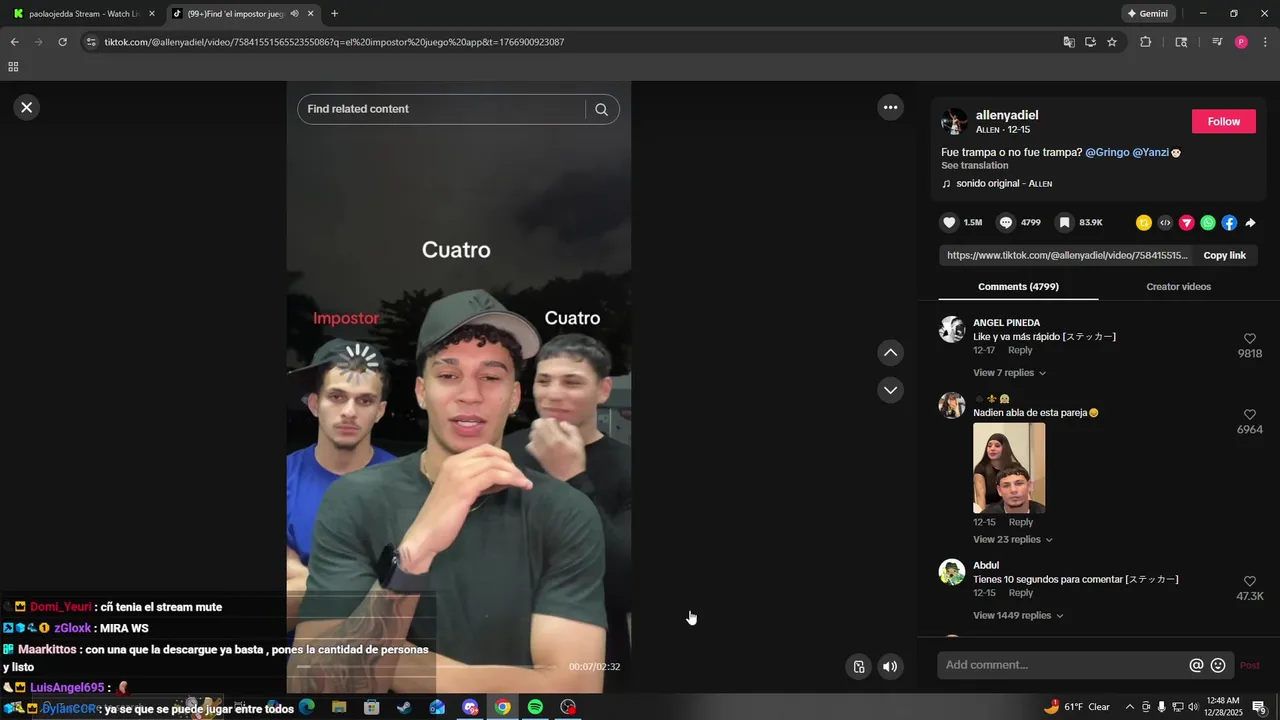Open more share options arrow

tap(1250, 222)
